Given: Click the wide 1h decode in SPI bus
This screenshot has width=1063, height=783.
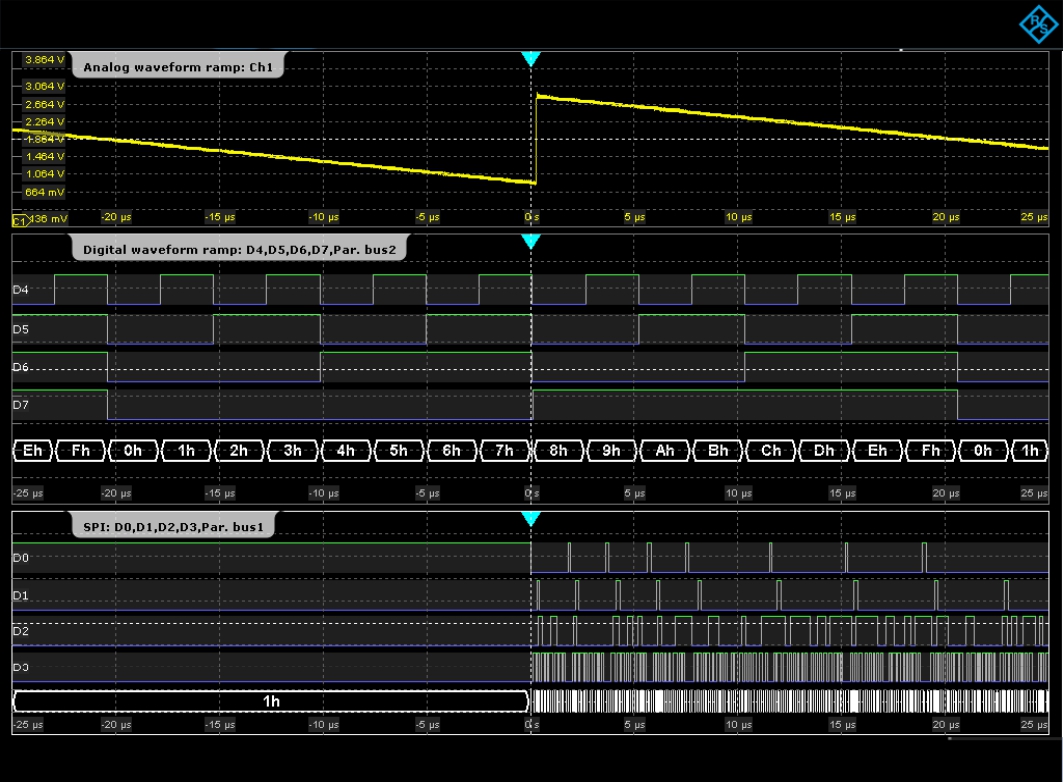Looking at the screenshot, I should coord(270,701).
